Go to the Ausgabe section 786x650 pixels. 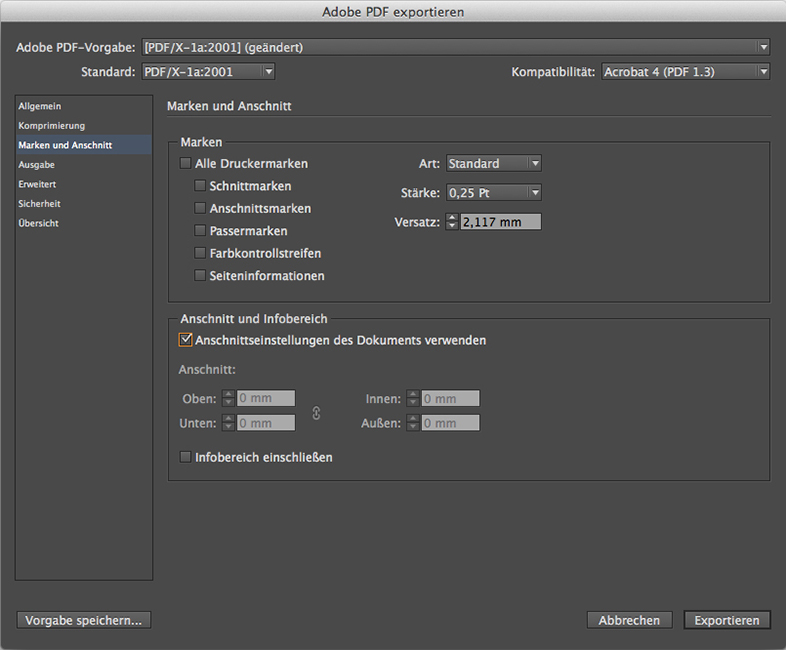[x=83, y=165]
